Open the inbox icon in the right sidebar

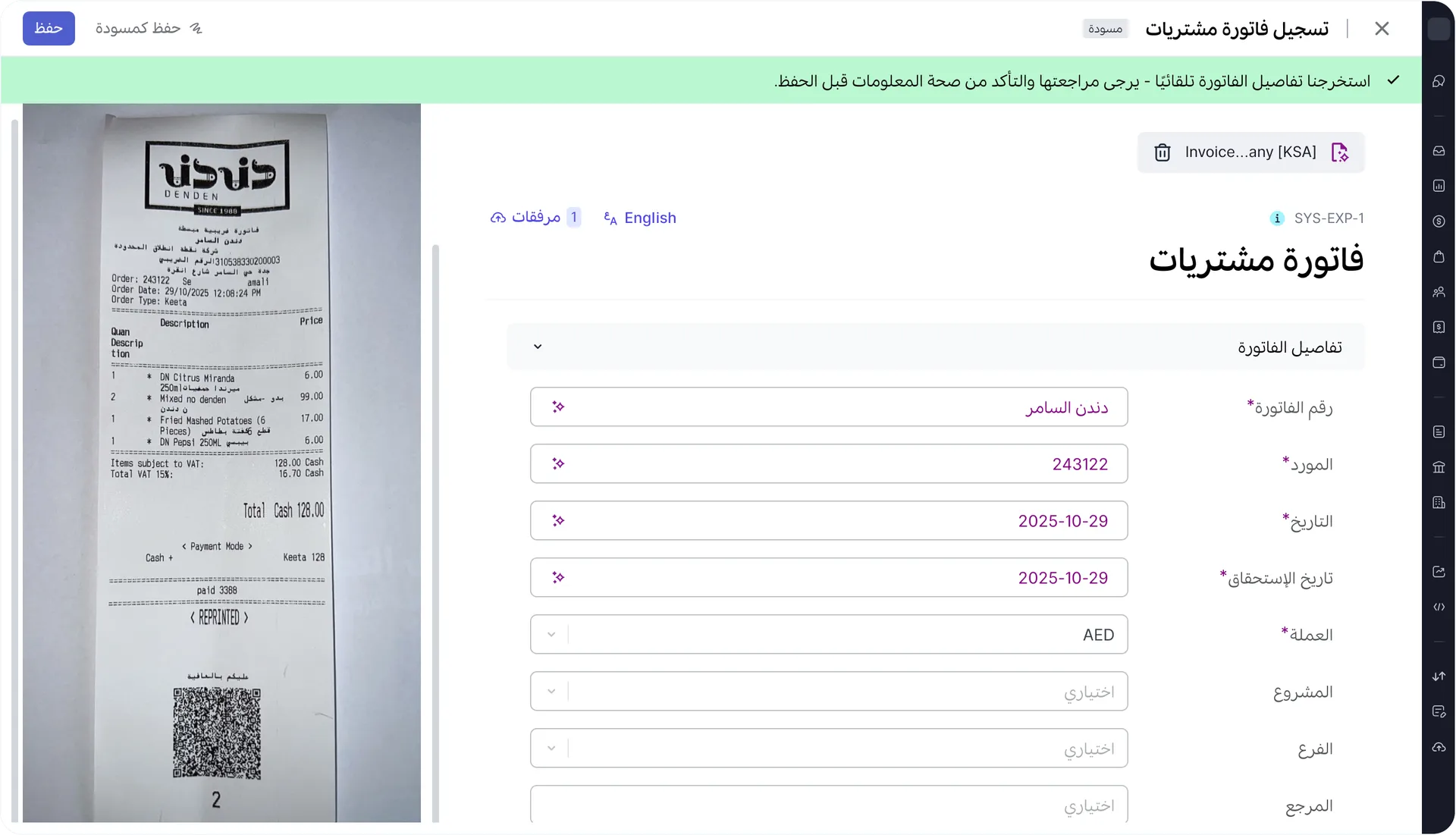pos(1438,150)
